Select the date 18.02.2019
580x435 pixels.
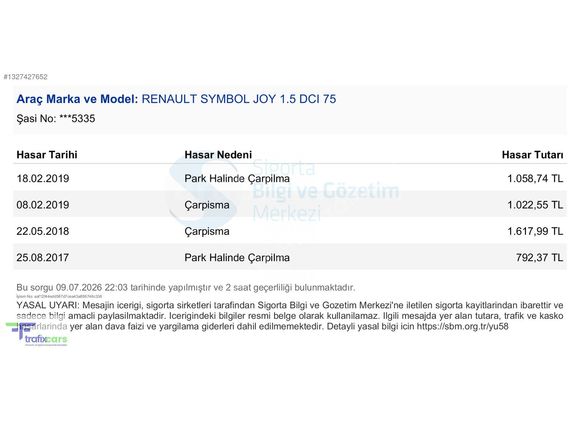coord(43,179)
